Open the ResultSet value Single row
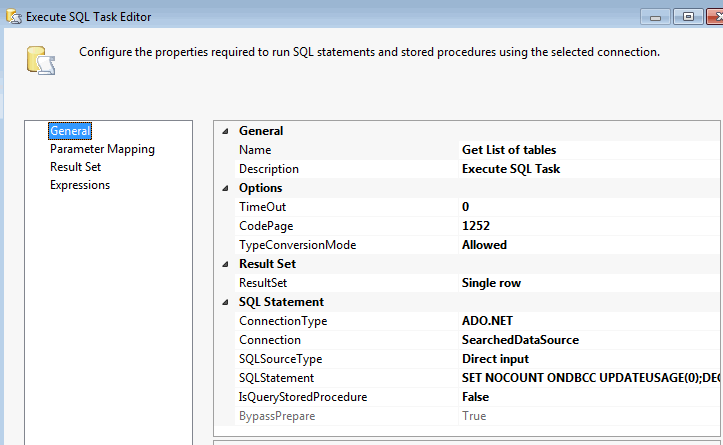723x445 pixels. 590,283
